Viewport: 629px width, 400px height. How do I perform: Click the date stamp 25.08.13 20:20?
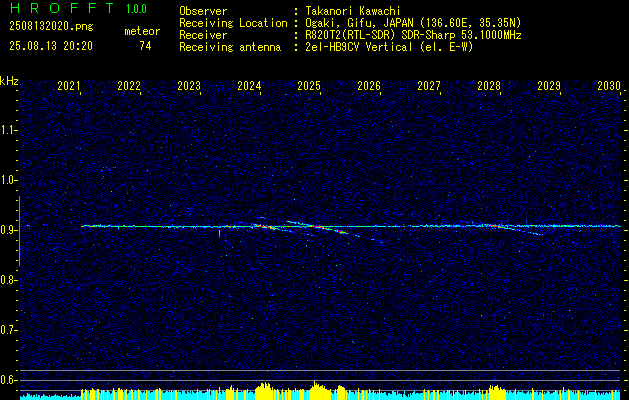click(51, 46)
